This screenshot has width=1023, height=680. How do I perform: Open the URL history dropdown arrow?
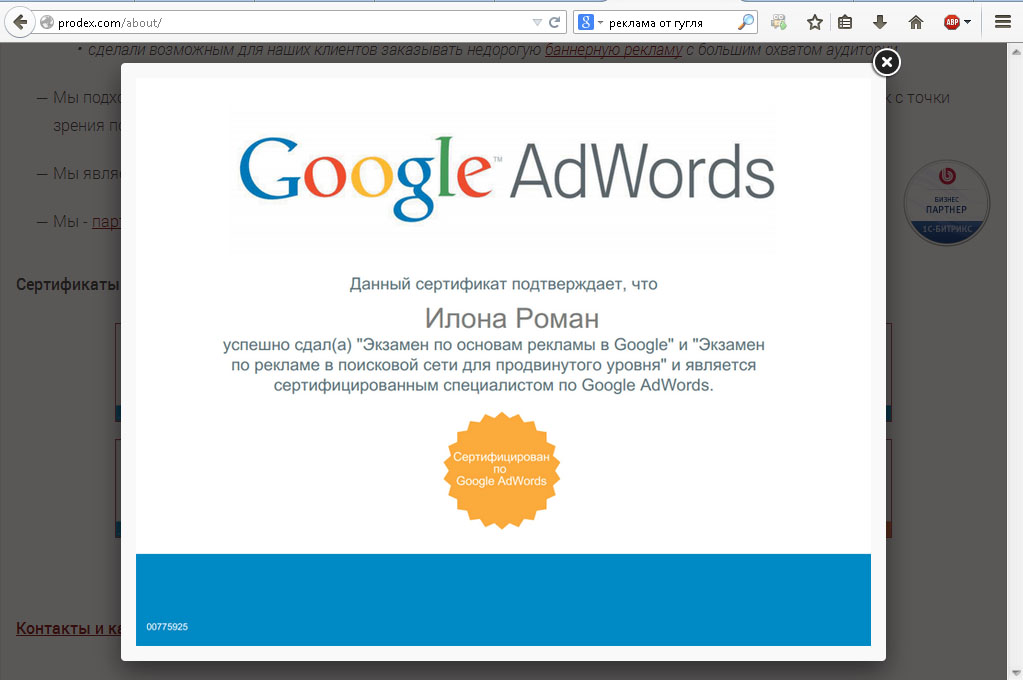pos(537,23)
